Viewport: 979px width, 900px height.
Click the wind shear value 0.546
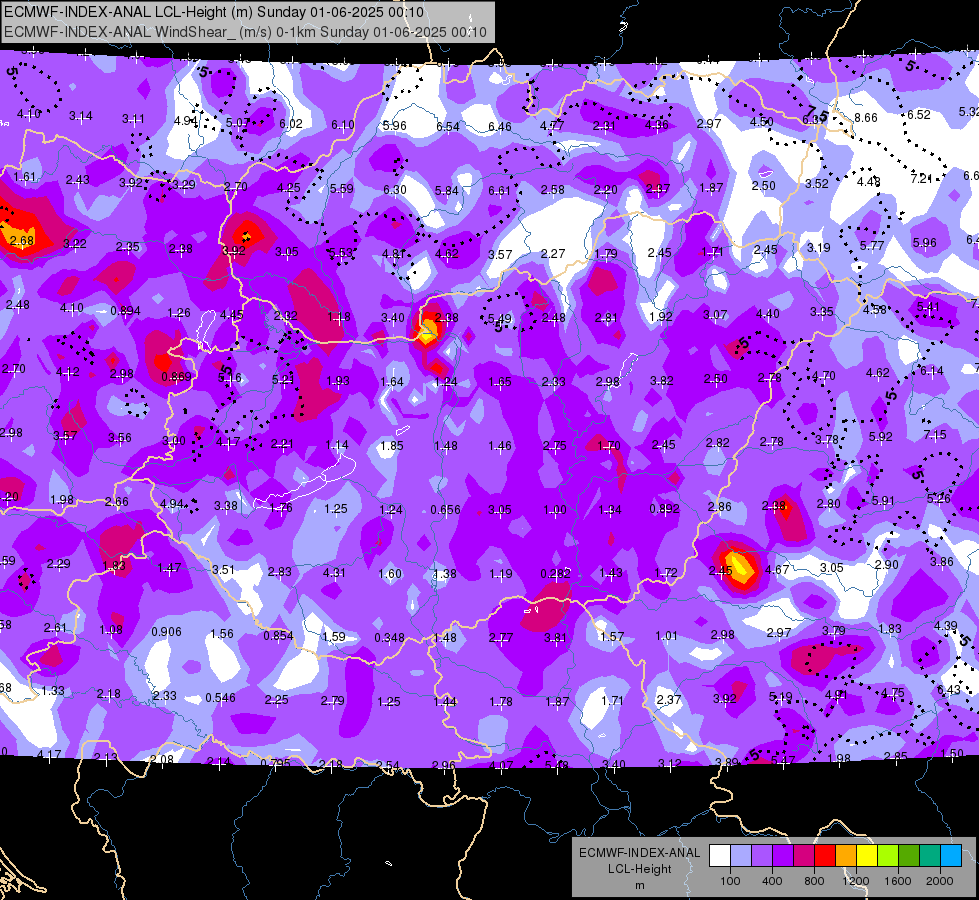(x=220, y=698)
